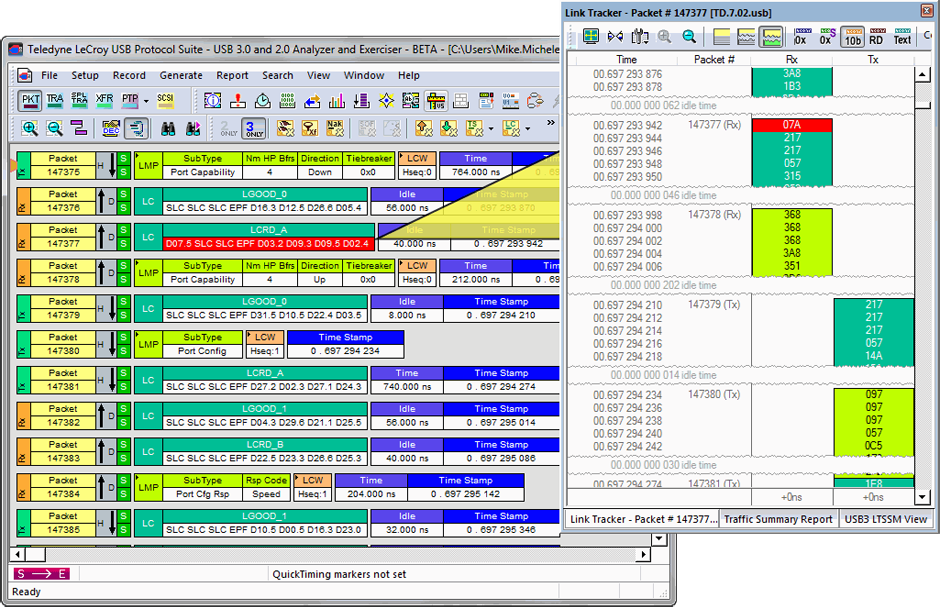Open dropdown arrow beside the TS hide icon
This screenshot has width=940, height=609.
click(x=491, y=128)
